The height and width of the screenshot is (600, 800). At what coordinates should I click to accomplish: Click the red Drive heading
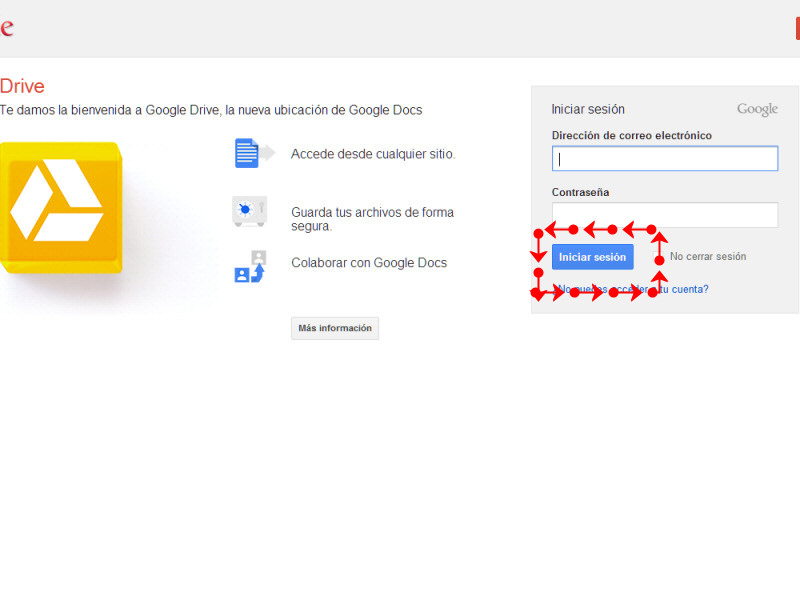pyautogui.click(x=22, y=86)
